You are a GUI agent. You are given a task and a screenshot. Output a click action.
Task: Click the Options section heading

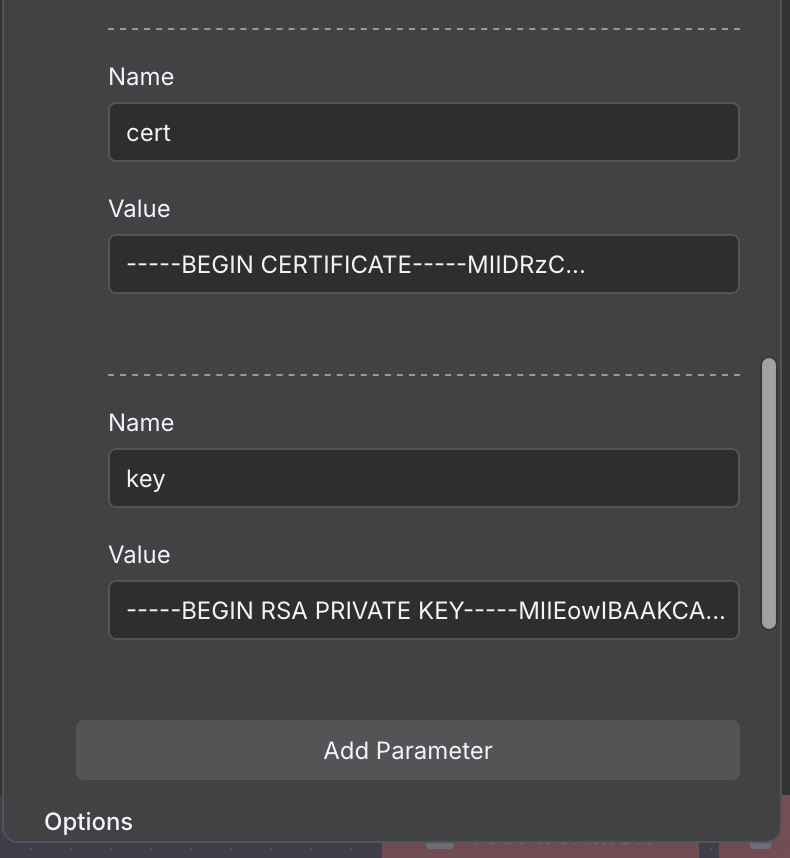point(88,822)
